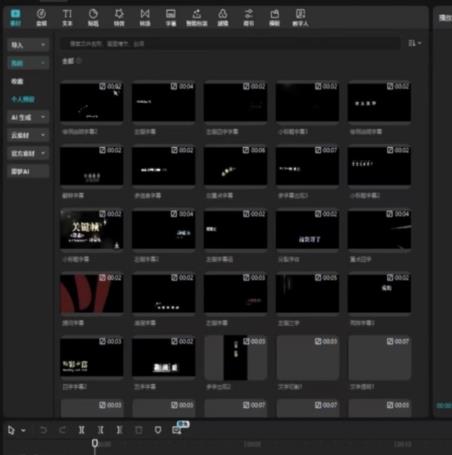Open the Effects tab with star icon

(119, 17)
